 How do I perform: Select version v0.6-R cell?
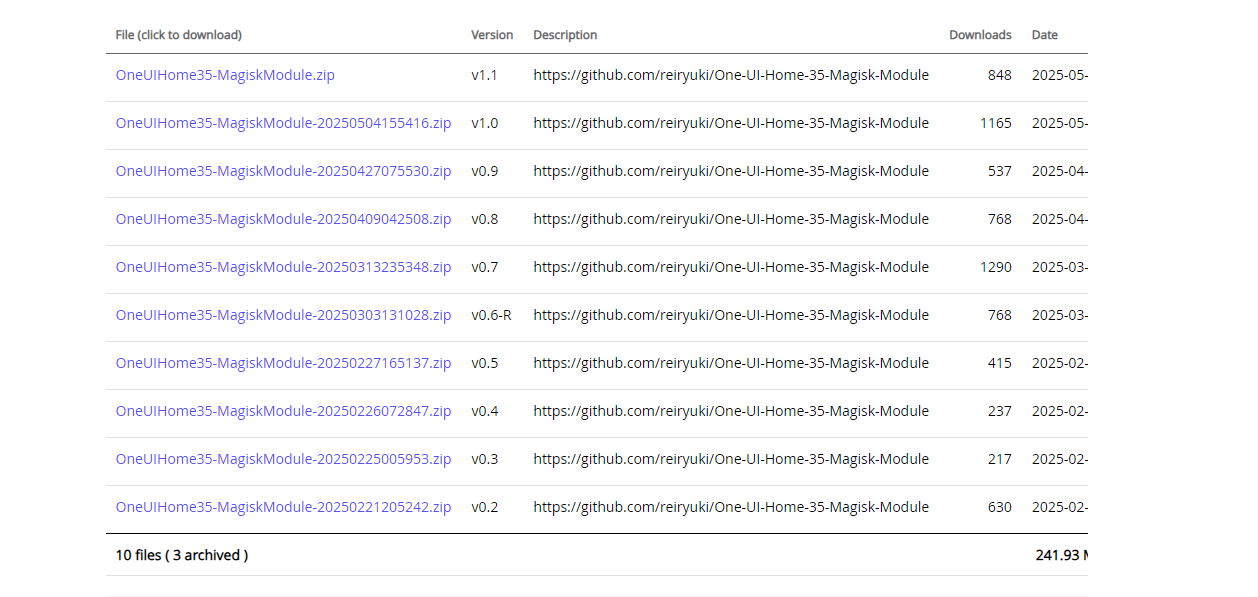pos(491,315)
